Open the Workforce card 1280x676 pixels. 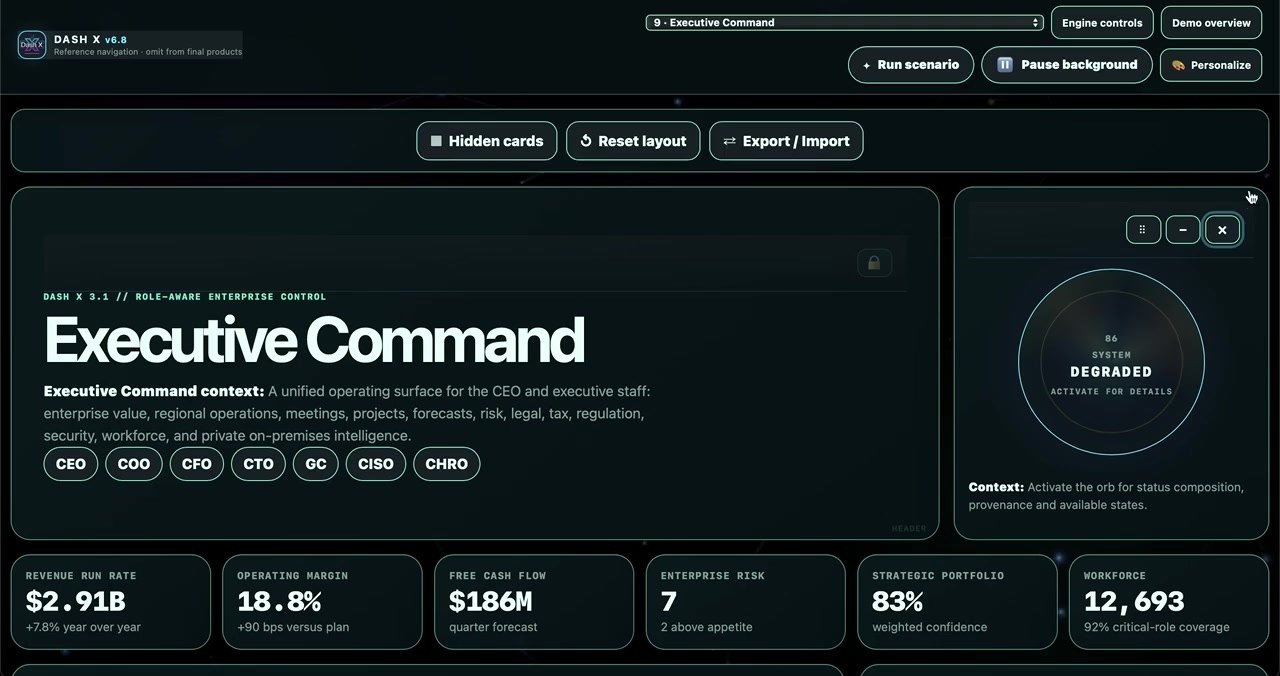(x=1169, y=602)
